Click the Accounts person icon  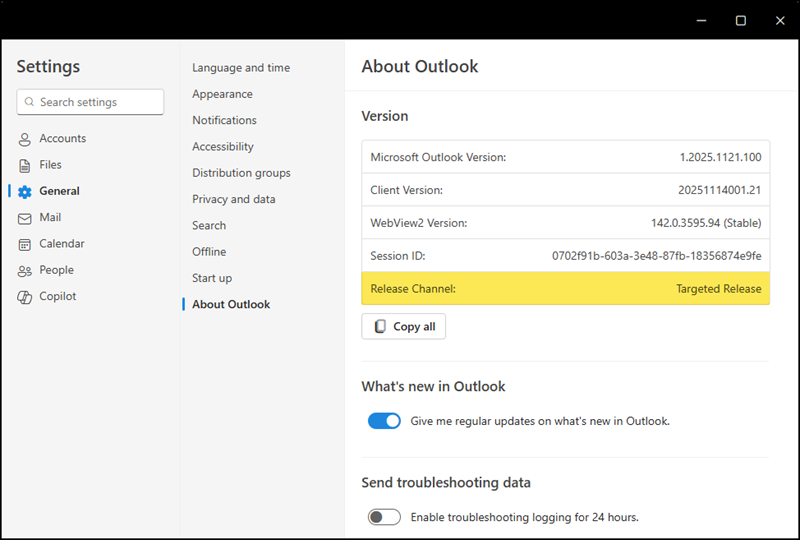tap(24, 139)
